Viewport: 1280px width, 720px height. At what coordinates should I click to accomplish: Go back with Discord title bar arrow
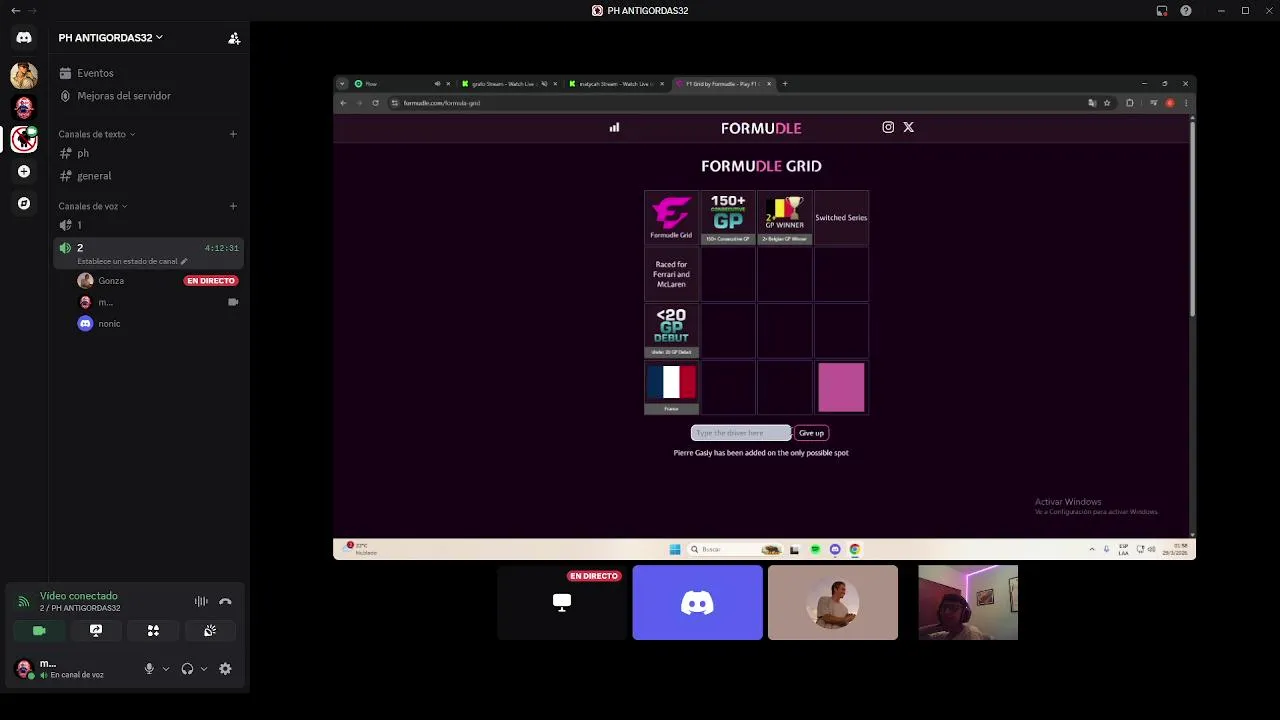(x=15, y=11)
